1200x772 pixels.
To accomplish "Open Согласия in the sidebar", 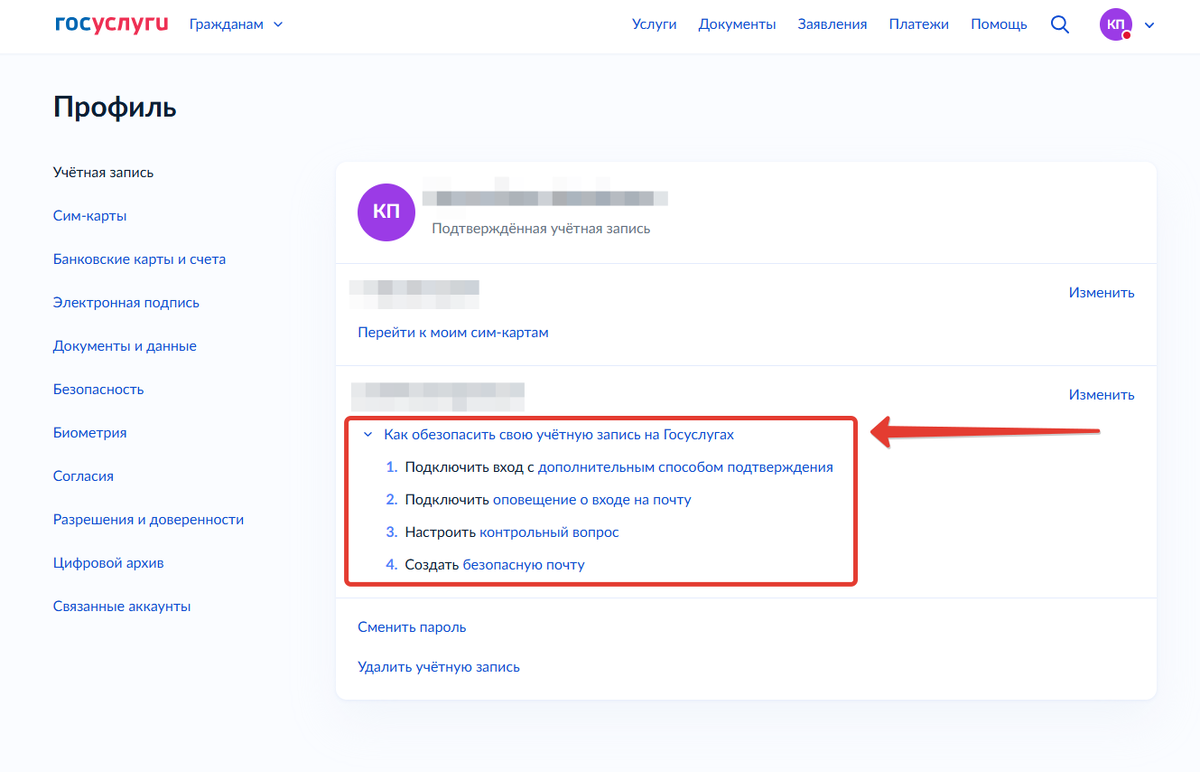I will click(x=83, y=476).
